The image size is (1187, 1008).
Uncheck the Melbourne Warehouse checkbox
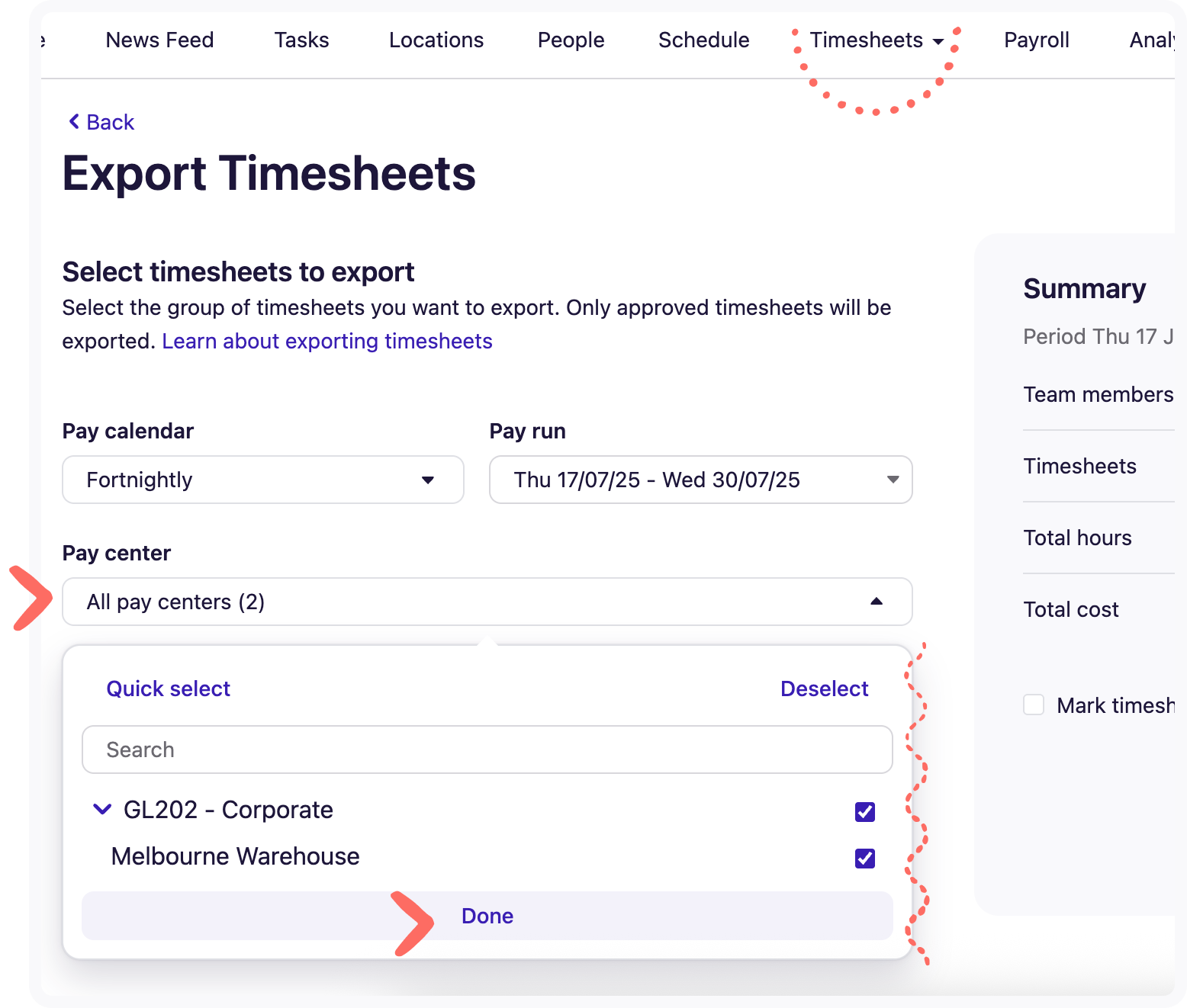(864, 859)
